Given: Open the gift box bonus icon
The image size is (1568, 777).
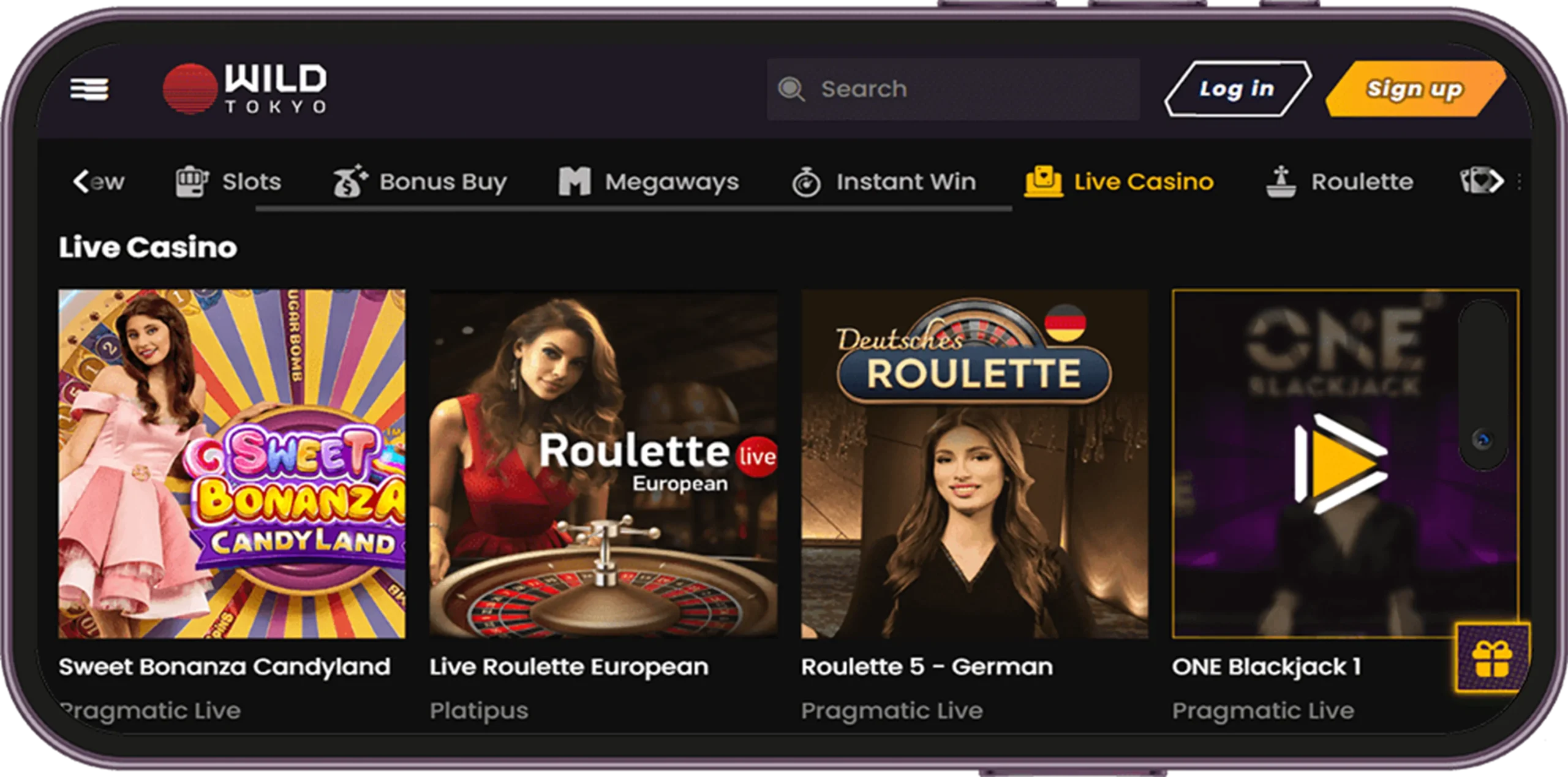Looking at the screenshot, I should (1492, 659).
